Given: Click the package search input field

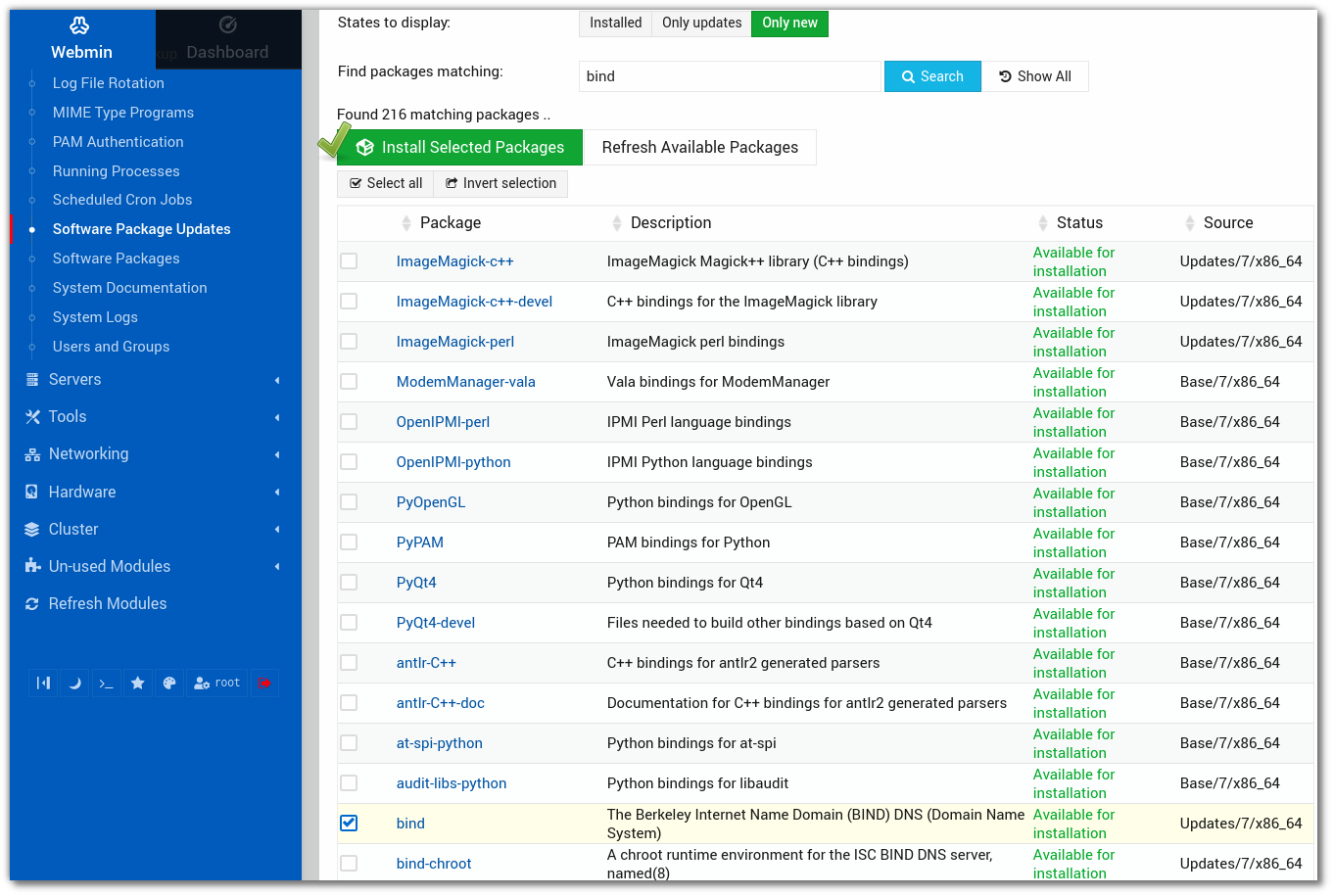Looking at the screenshot, I should [730, 76].
